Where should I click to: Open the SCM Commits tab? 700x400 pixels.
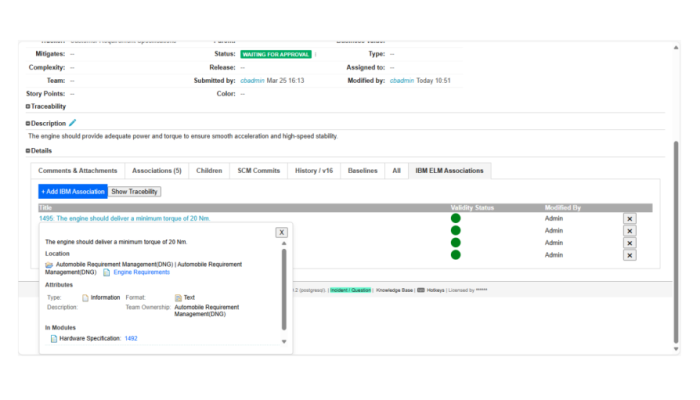click(258, 171)
